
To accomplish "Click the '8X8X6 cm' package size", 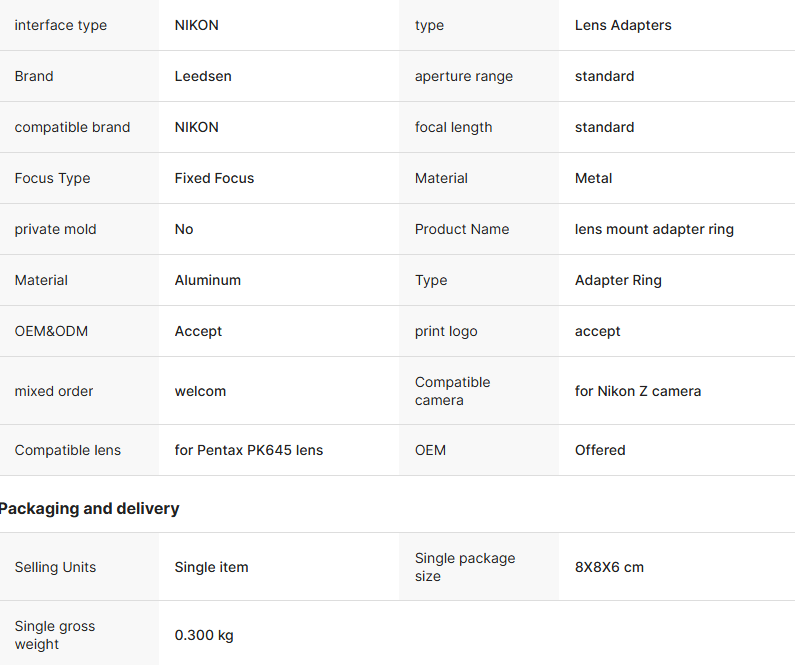I will [609, 567].
